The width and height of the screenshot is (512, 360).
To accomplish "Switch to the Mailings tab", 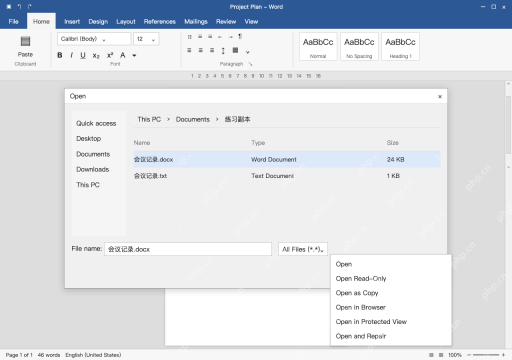I will pyautogui.click(x=196, y=22).
